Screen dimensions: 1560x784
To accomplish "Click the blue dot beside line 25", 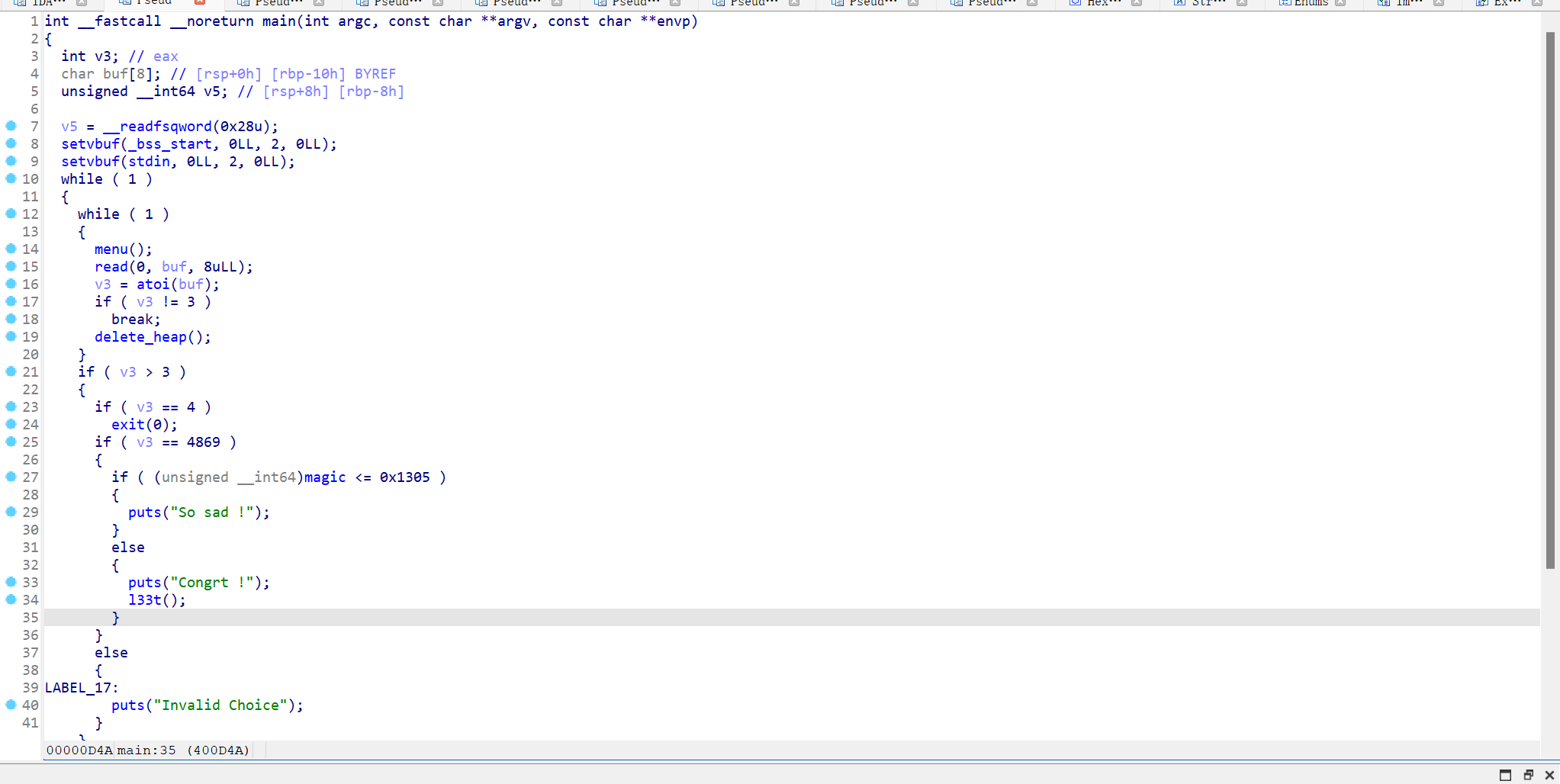I will (x=11, y=442).
